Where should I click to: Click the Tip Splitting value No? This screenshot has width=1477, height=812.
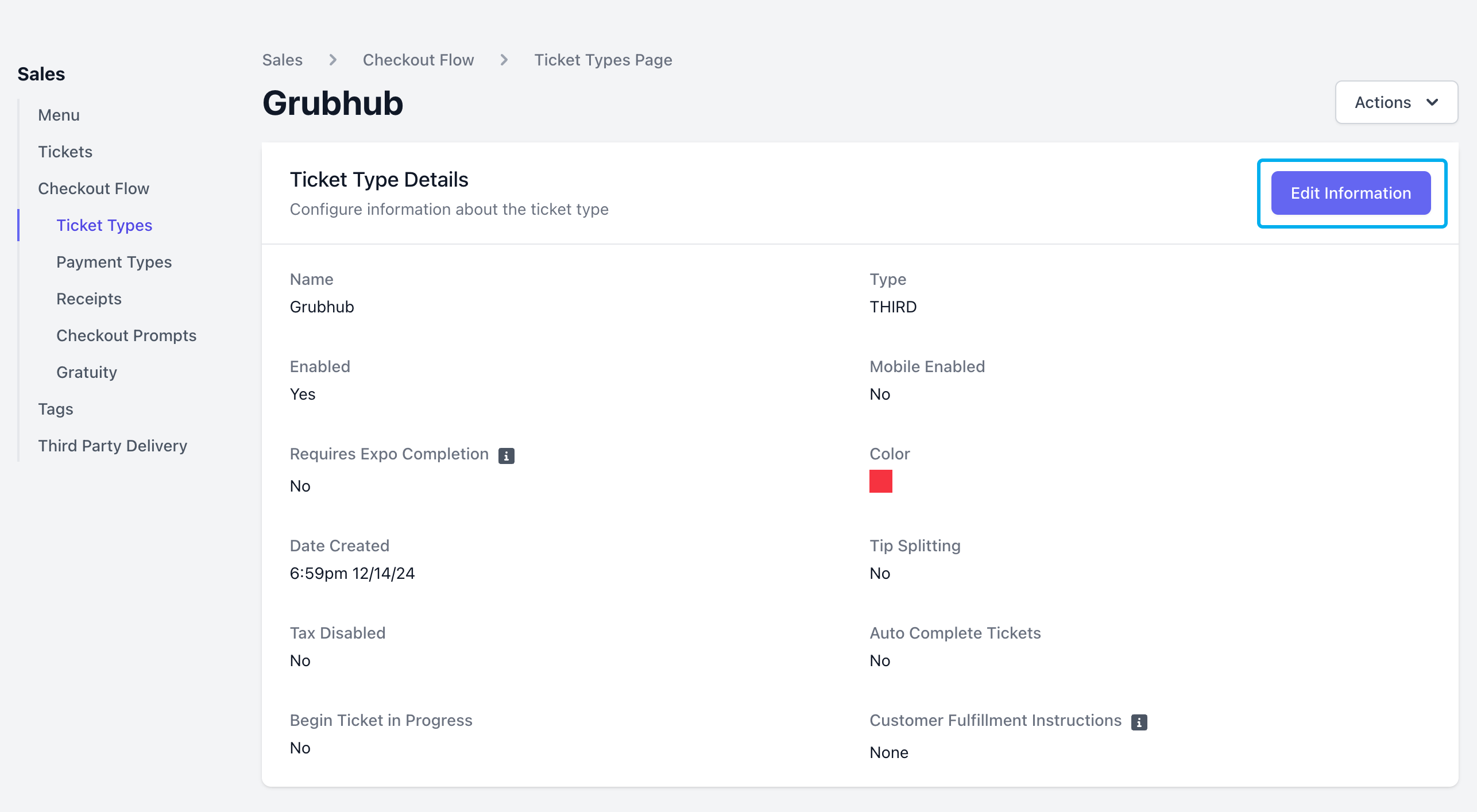880,573
